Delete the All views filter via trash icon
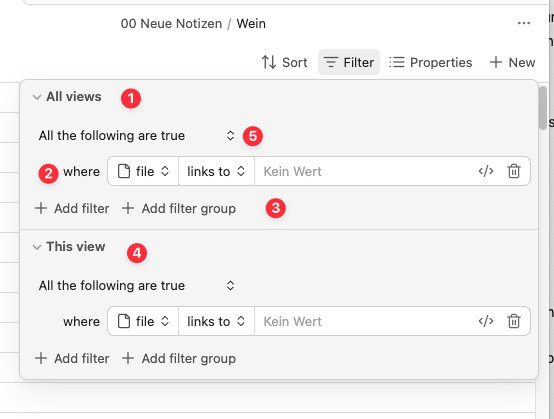The image size is (554, 419). click(514, 171)
